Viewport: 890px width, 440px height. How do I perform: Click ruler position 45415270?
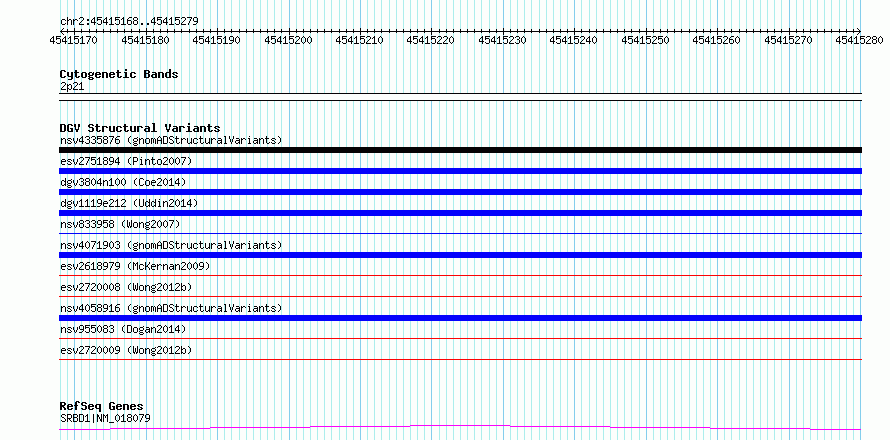(788, 40)
